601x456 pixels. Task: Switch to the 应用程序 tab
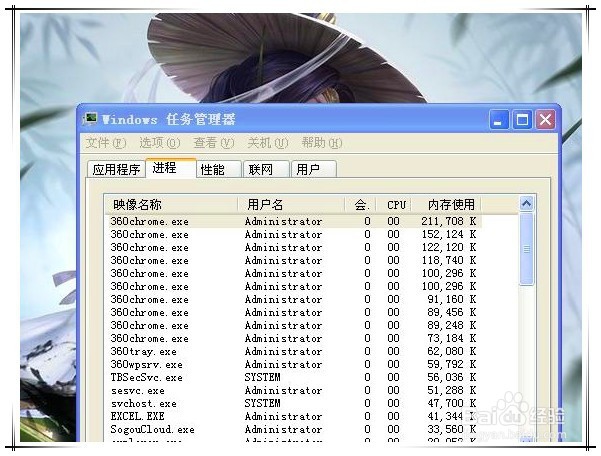(x=117, y=169)
